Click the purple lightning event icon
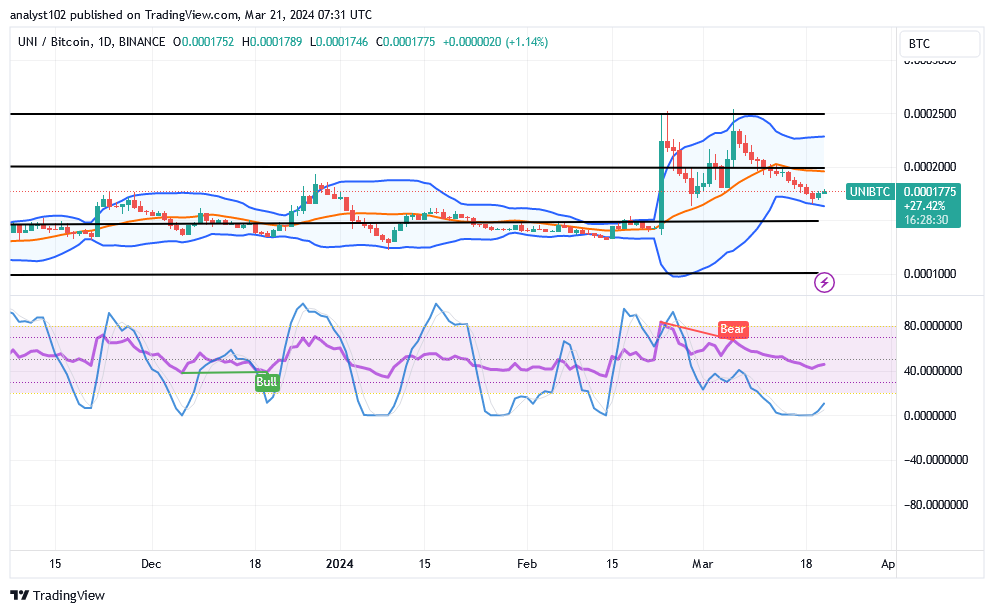The height and width of the screenshot is (613, 994). point(824,282)
